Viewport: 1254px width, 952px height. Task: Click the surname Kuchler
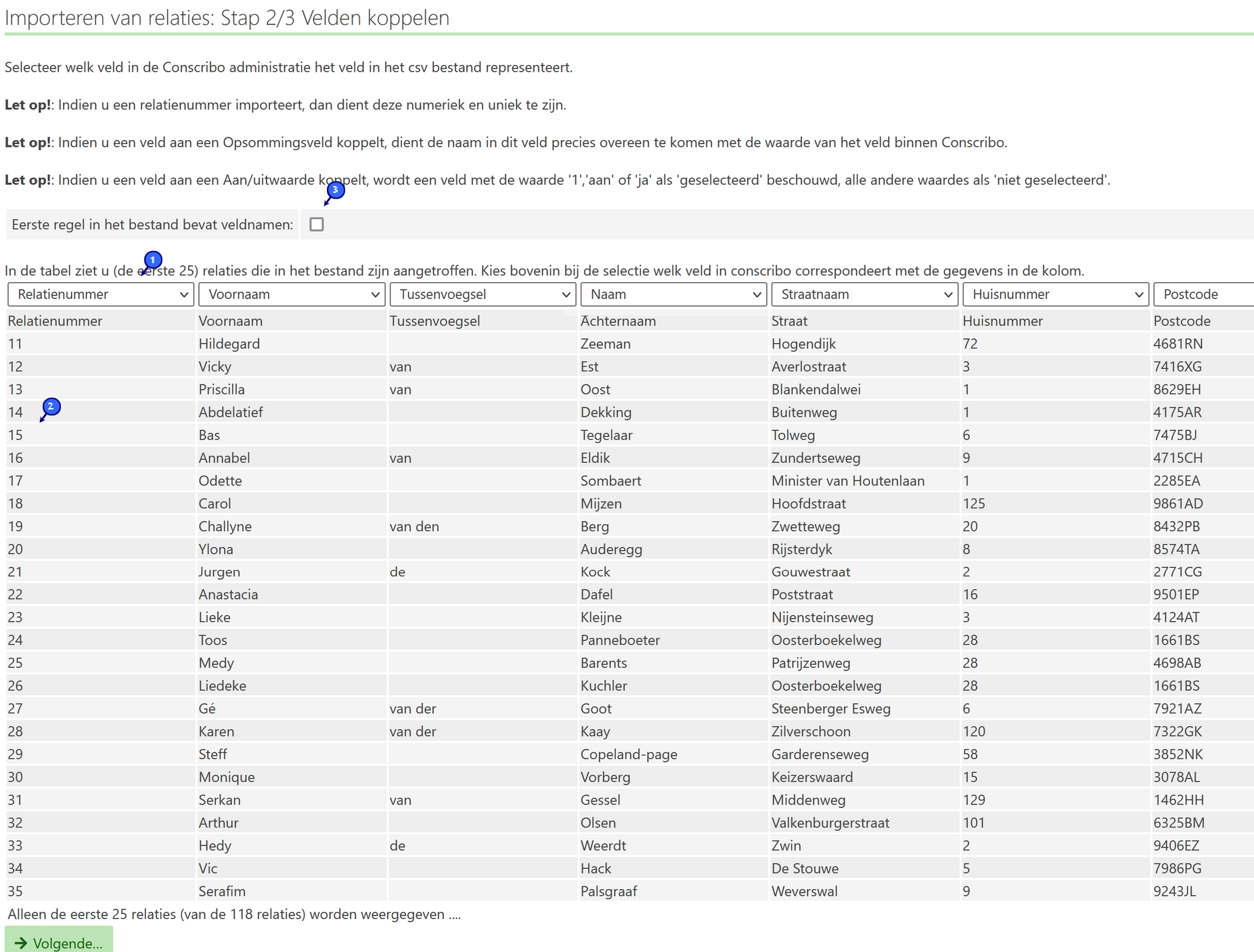(604, 686)
